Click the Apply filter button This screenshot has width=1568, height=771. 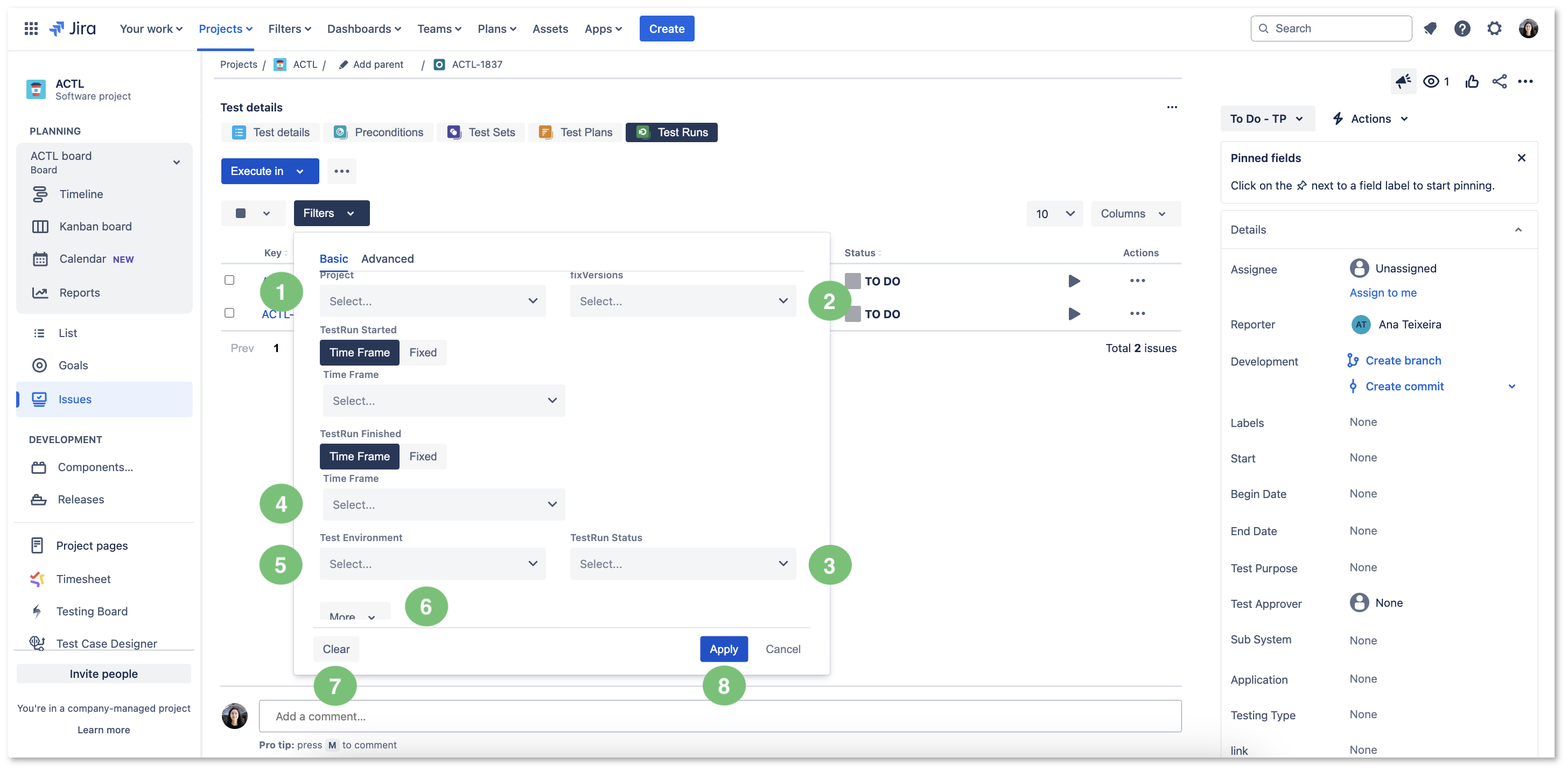(723, 649)
